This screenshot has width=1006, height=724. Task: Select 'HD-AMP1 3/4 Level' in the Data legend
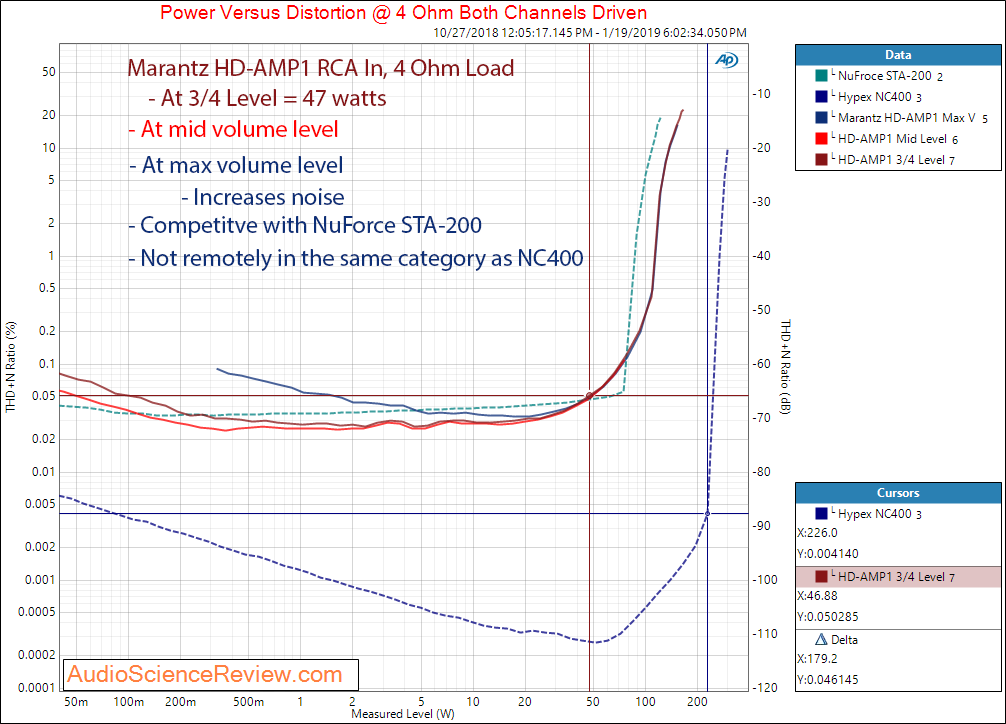(896, 160)
